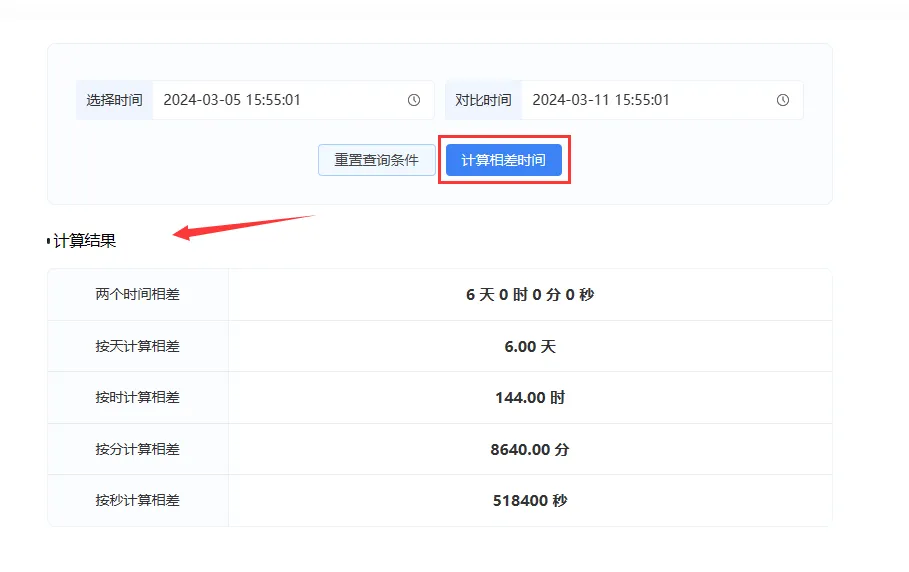The width and height of the screenshot is (909, 572).
Task: Click the 对比时间 label
Action: (483, 100)
